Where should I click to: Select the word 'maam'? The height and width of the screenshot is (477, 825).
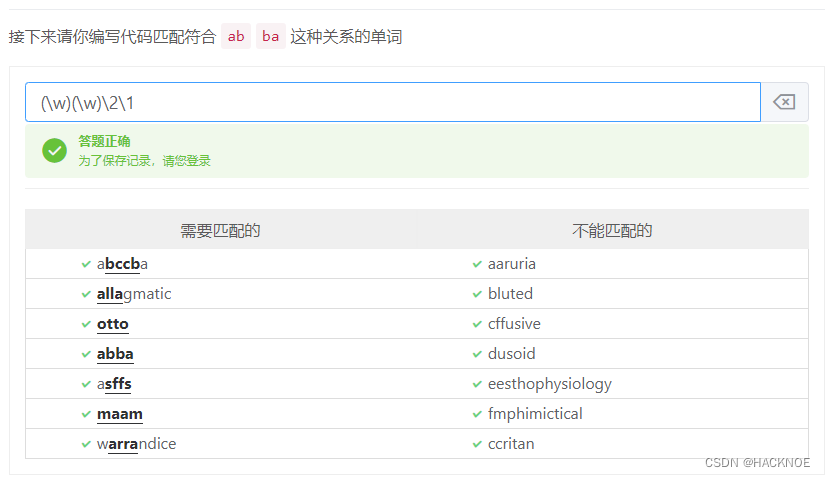click(120, 414)
